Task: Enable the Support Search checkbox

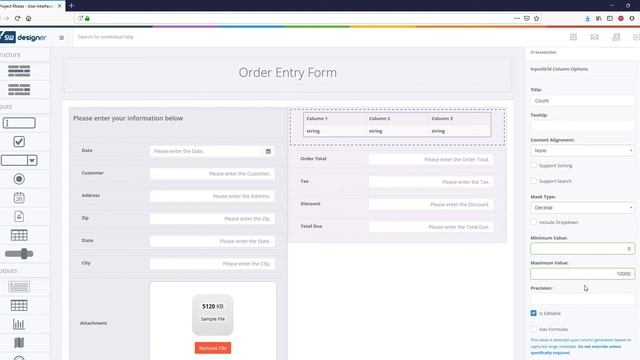Action: point(533,181)
